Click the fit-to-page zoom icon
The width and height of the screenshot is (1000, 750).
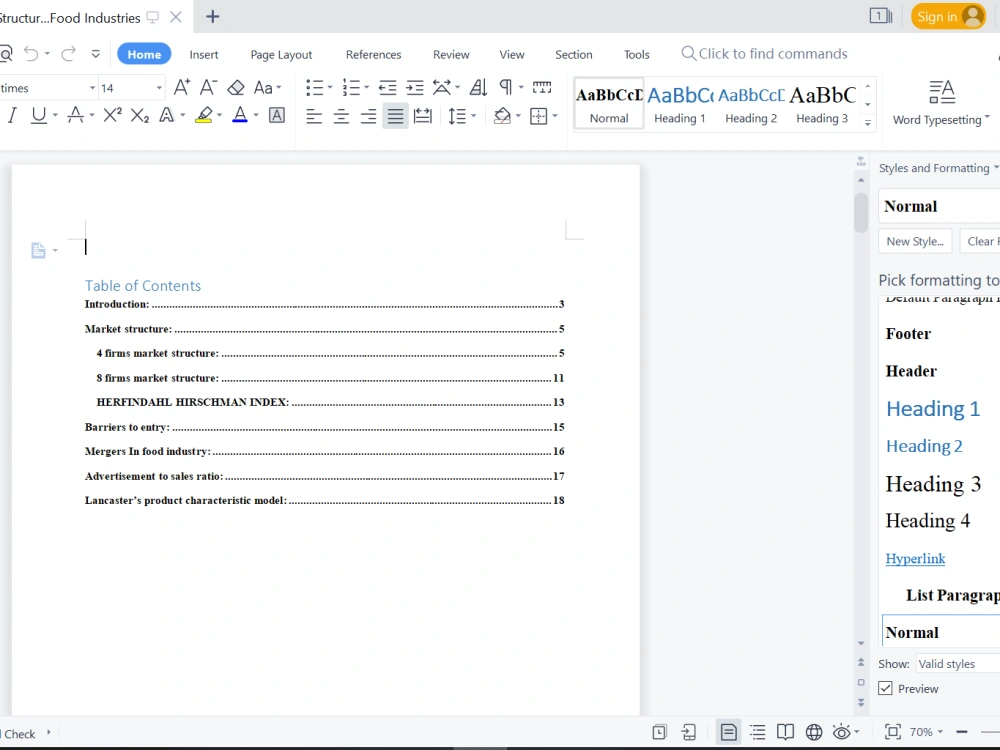pos(893,732)
